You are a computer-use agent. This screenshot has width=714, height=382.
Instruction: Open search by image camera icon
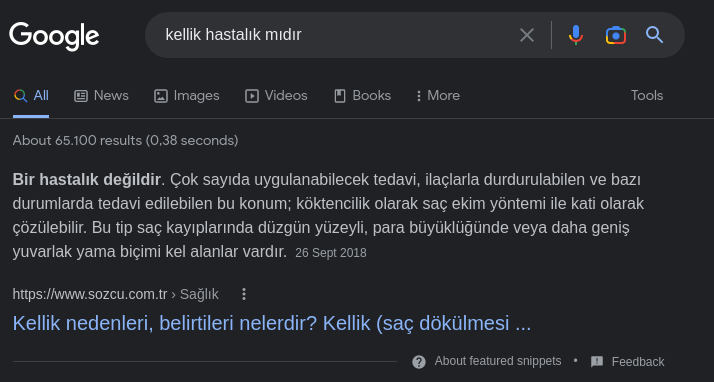616,35
